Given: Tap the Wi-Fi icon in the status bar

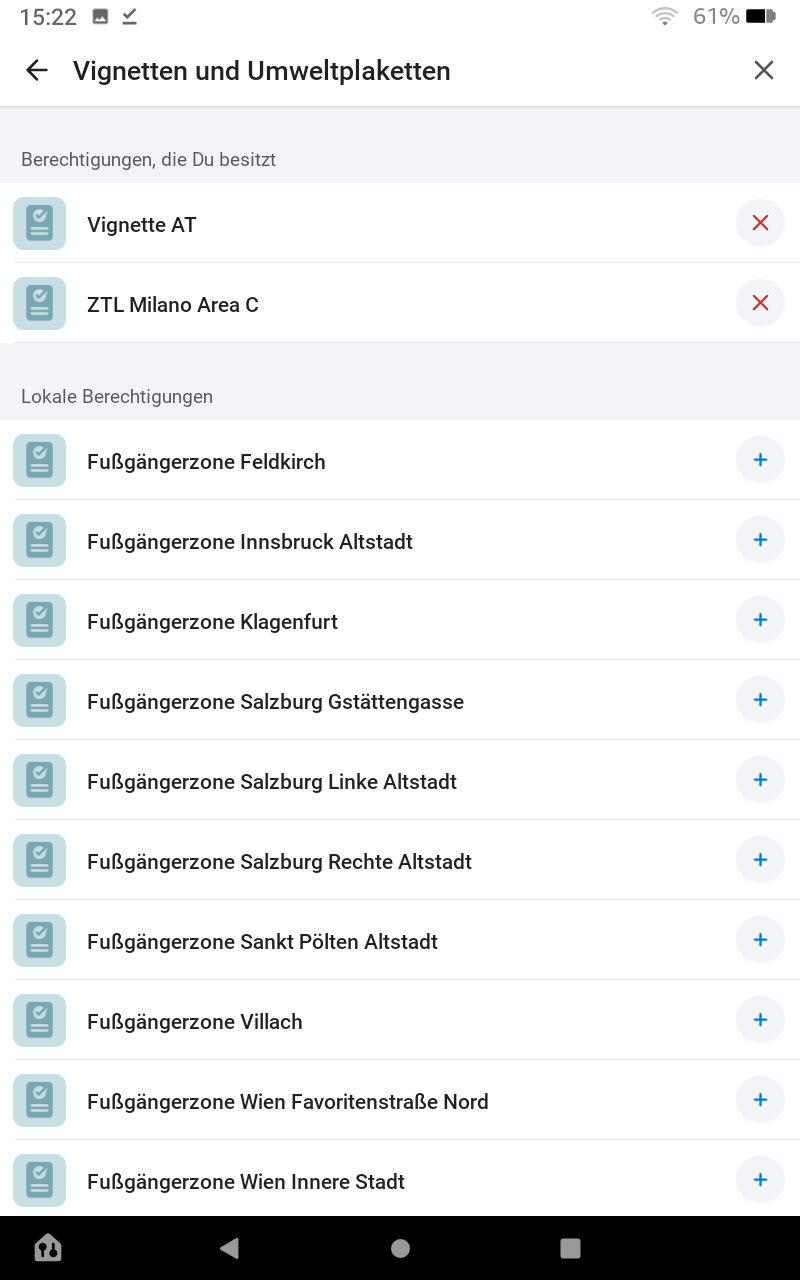Looking at the screenshot, I should tap(664, 16).
